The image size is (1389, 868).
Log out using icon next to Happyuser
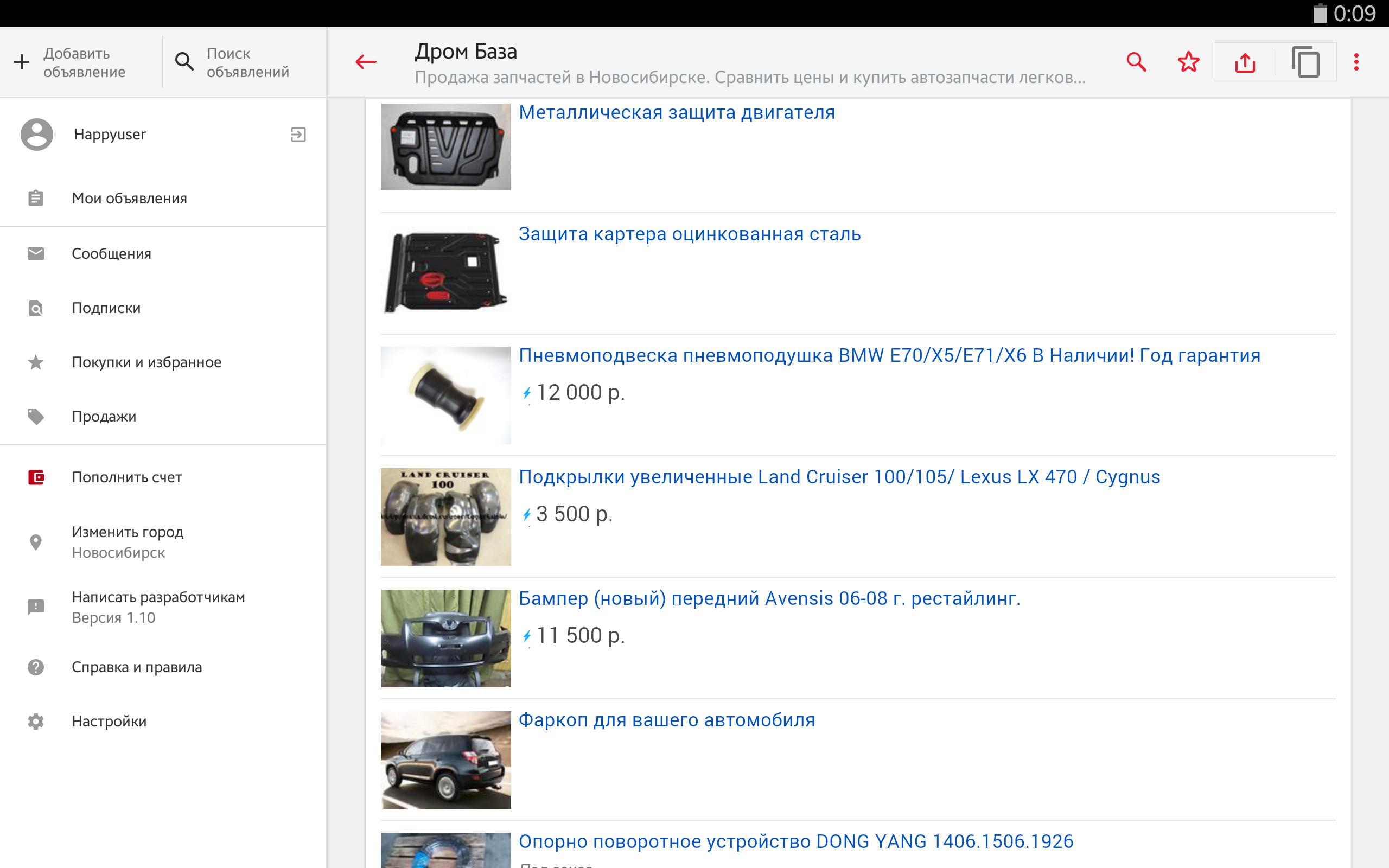tap(298, 135)
